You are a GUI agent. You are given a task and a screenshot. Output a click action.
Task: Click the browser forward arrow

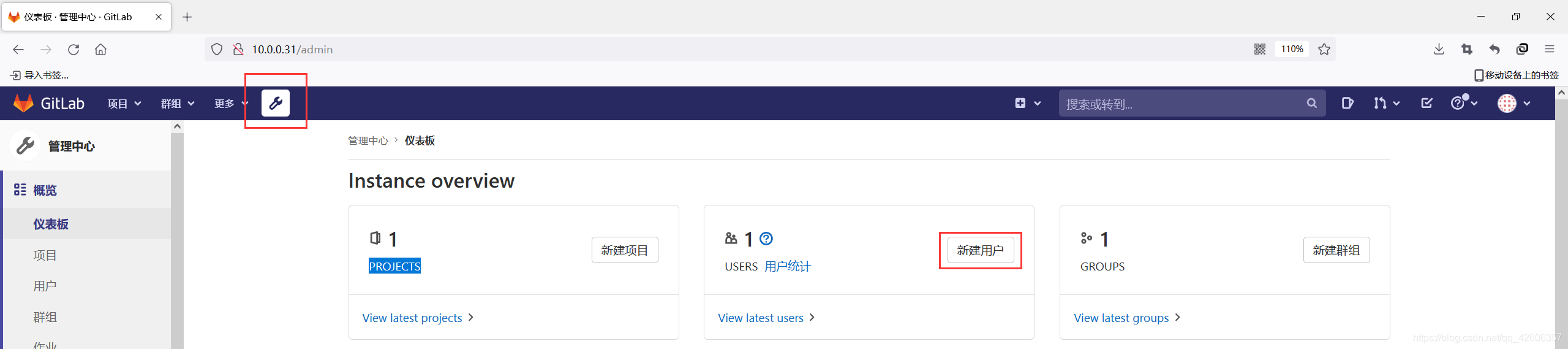click(x=46, y=50)
